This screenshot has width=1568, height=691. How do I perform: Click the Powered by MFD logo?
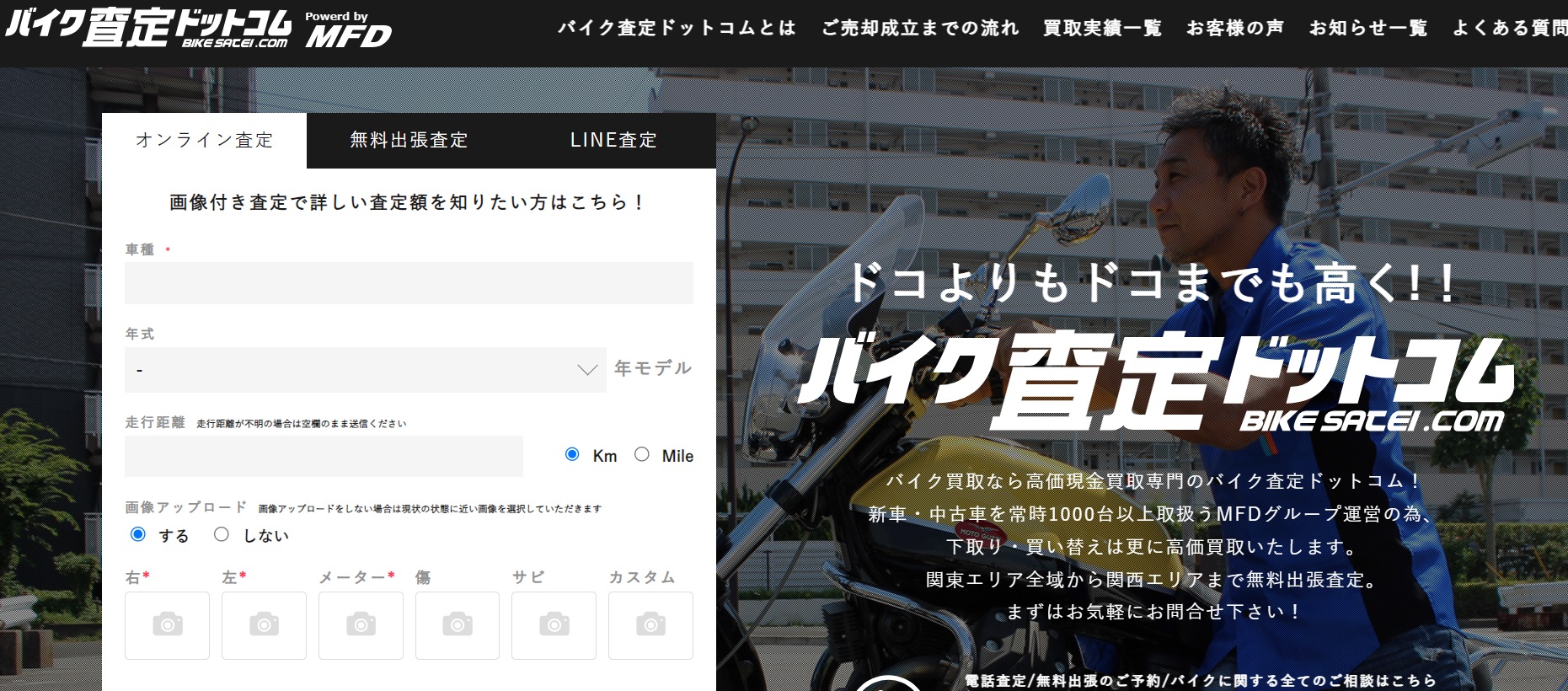point(348,29)
